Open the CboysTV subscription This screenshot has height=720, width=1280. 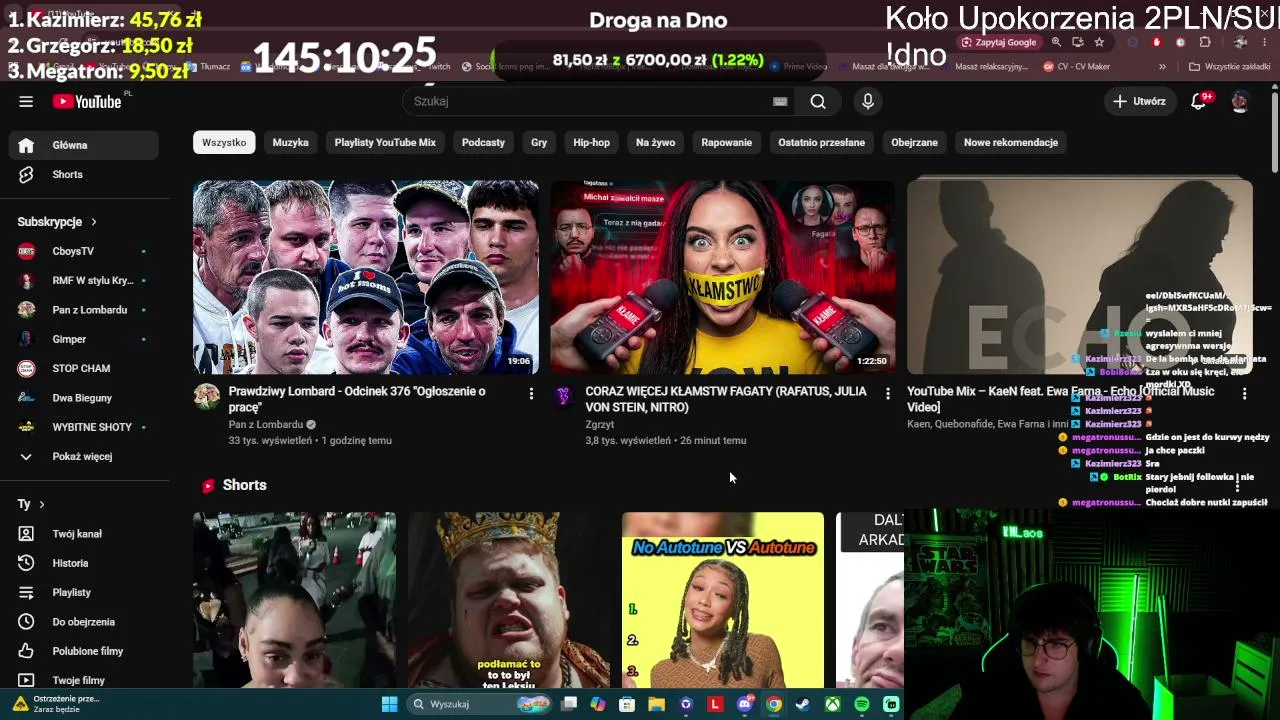tap(84, 251)
